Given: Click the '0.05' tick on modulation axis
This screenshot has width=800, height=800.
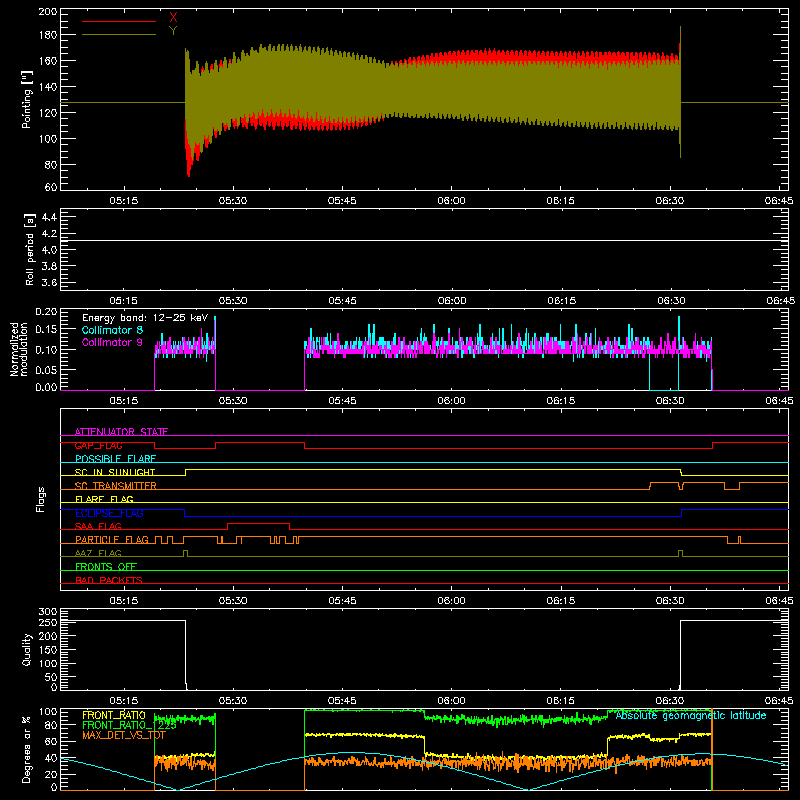Looking at the screenshot, I should (46, 368).
